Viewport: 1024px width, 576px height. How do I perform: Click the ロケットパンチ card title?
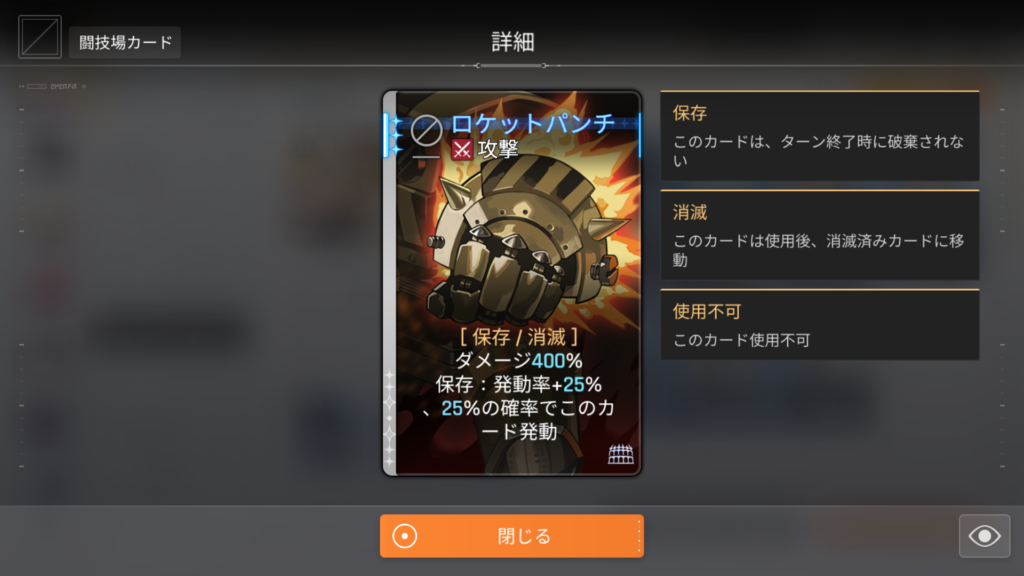pyautogui.click(x=533, y=123)
